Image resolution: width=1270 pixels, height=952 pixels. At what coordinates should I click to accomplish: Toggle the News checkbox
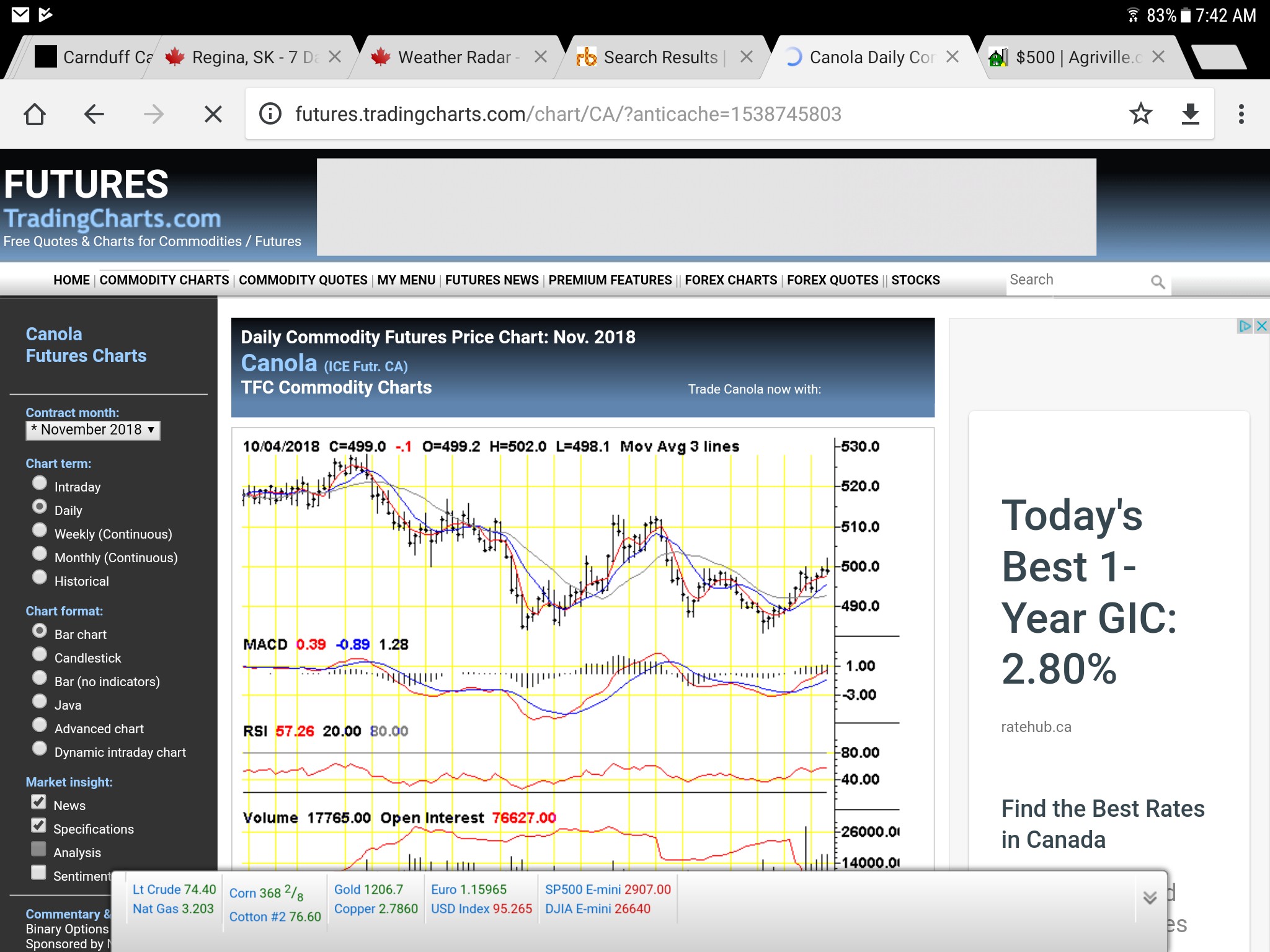pos(38,801)
